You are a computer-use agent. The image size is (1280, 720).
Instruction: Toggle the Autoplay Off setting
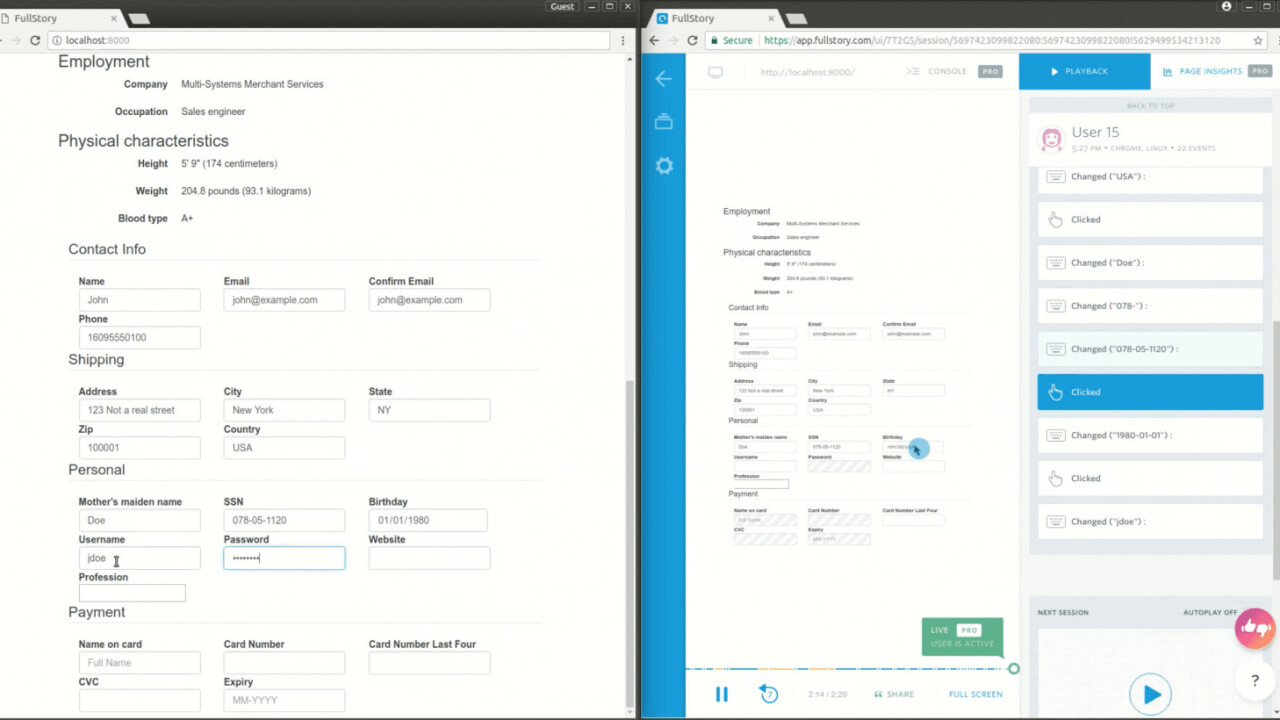click(1210, 612)
